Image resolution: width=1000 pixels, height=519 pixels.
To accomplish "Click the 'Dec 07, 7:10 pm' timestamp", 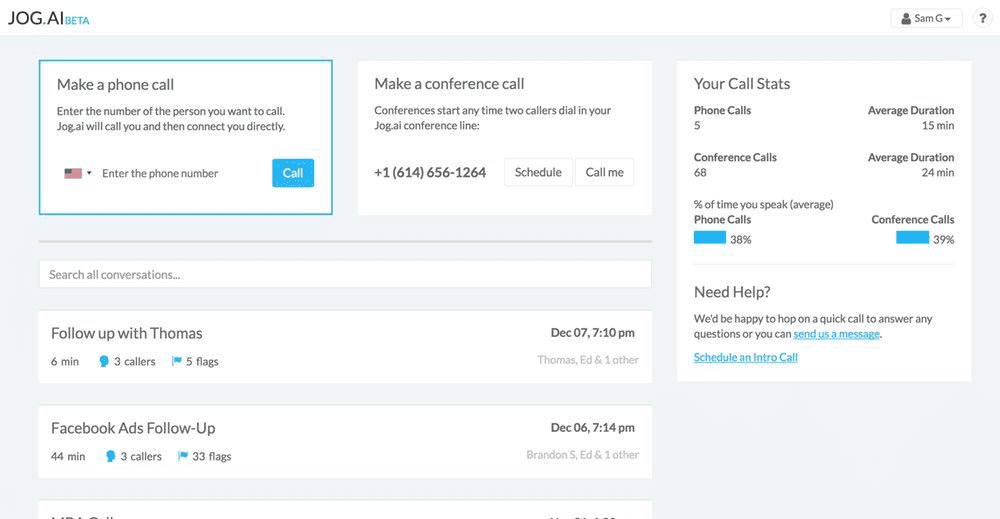I will pyautogui.click(x=592, y=333).
